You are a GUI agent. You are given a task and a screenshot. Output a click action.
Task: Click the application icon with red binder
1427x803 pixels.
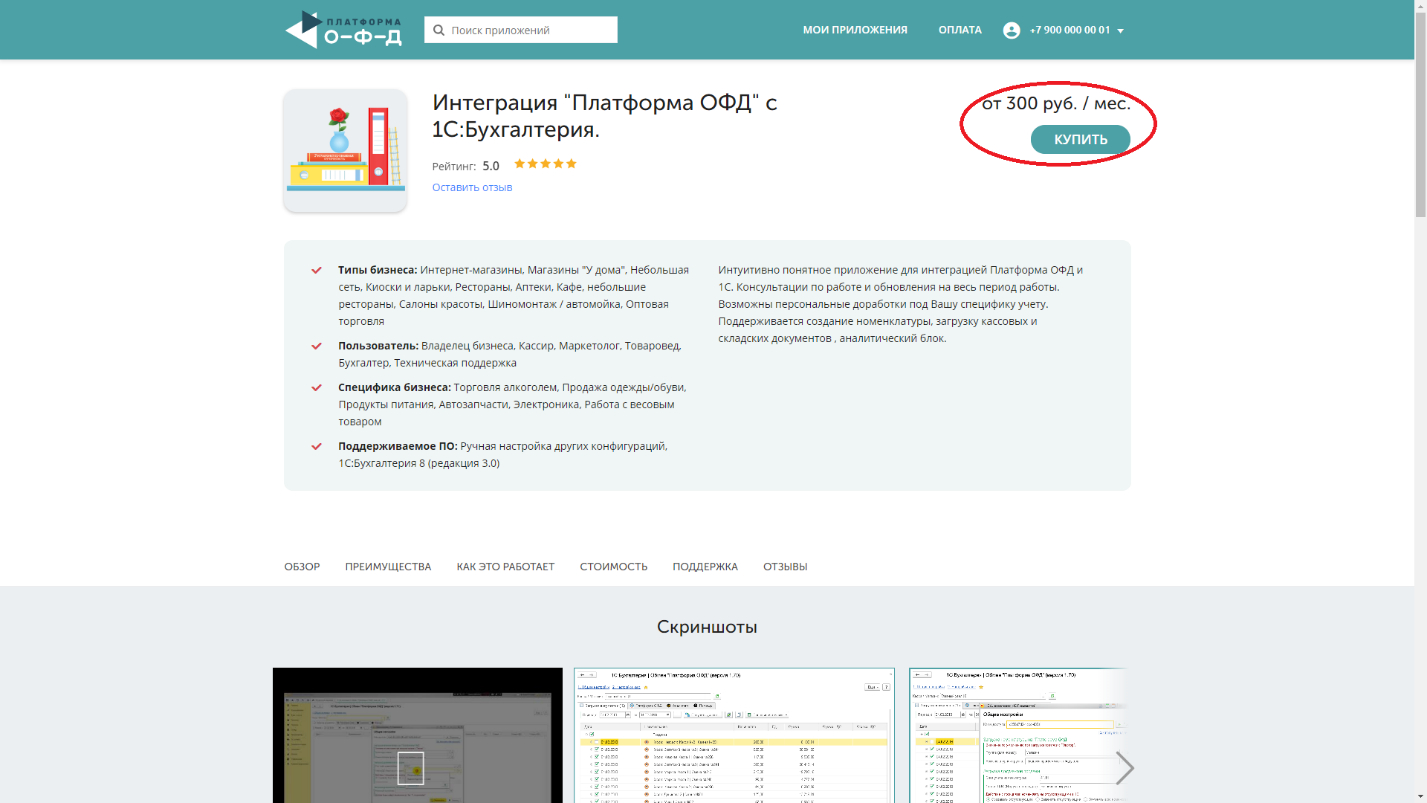(x=345, y=151)
